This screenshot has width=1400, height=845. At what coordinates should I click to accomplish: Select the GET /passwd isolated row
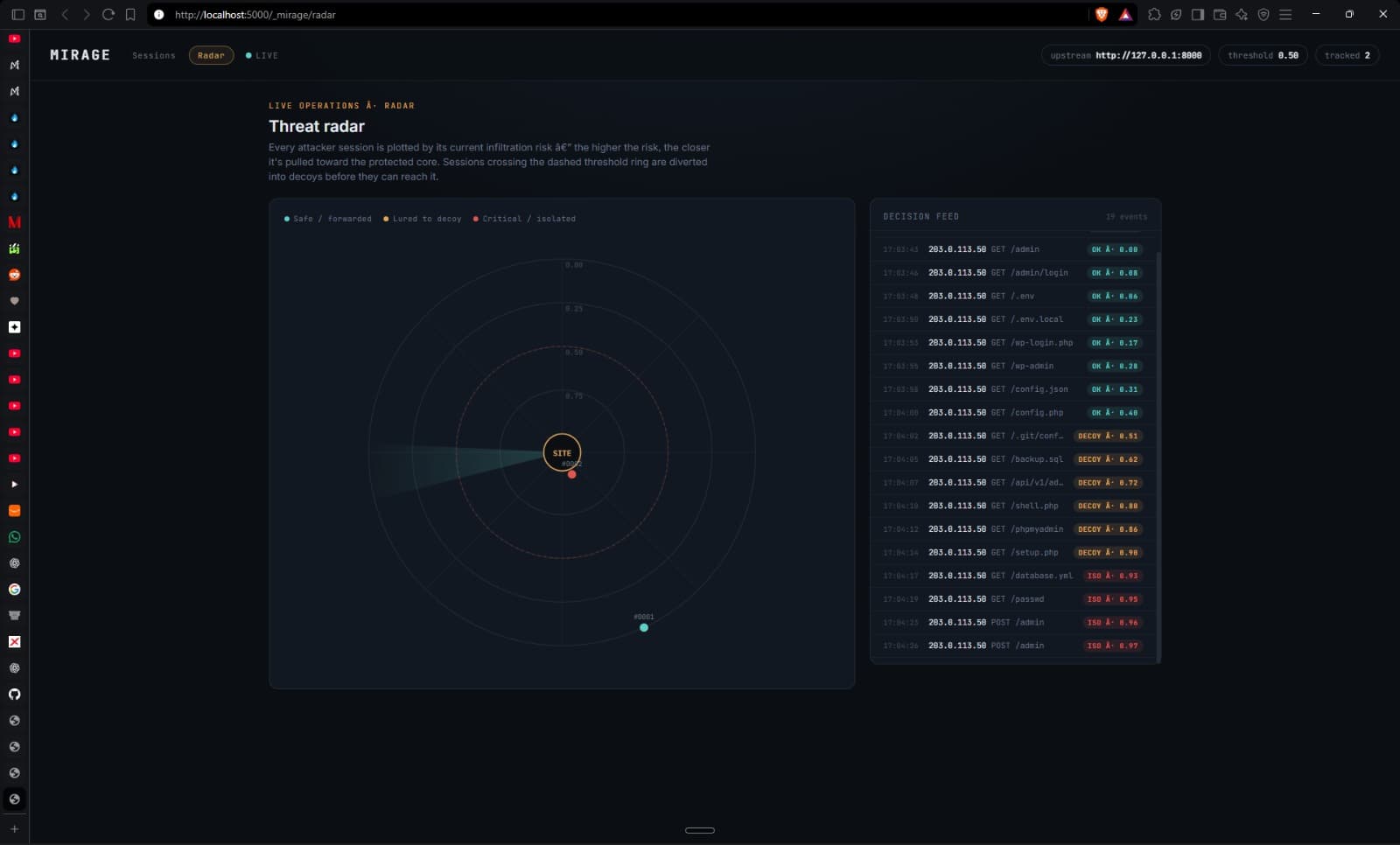(1013, 599)
